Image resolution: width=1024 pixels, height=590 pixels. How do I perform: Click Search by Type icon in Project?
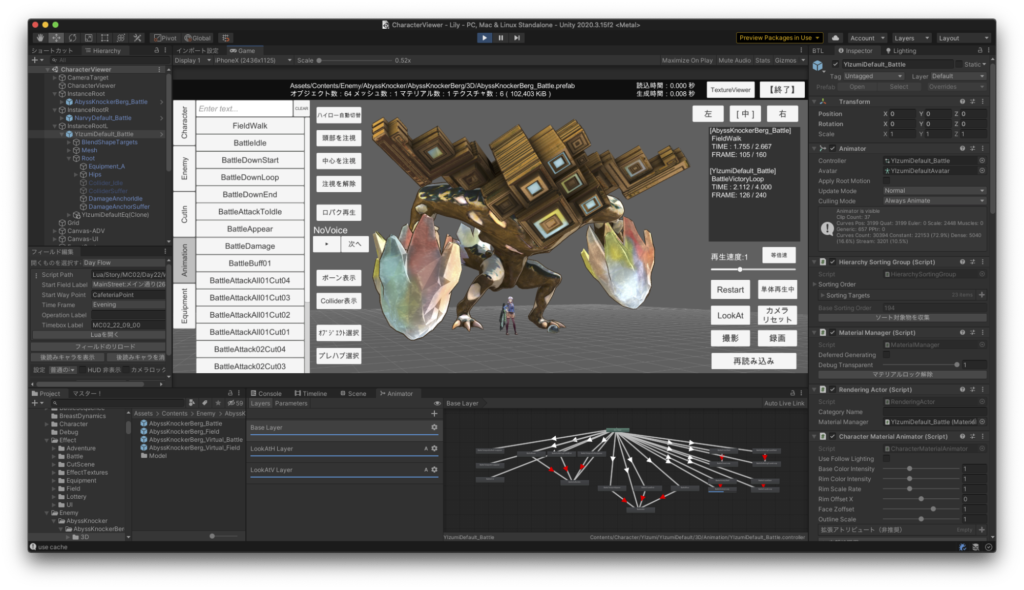pos(192,403)
